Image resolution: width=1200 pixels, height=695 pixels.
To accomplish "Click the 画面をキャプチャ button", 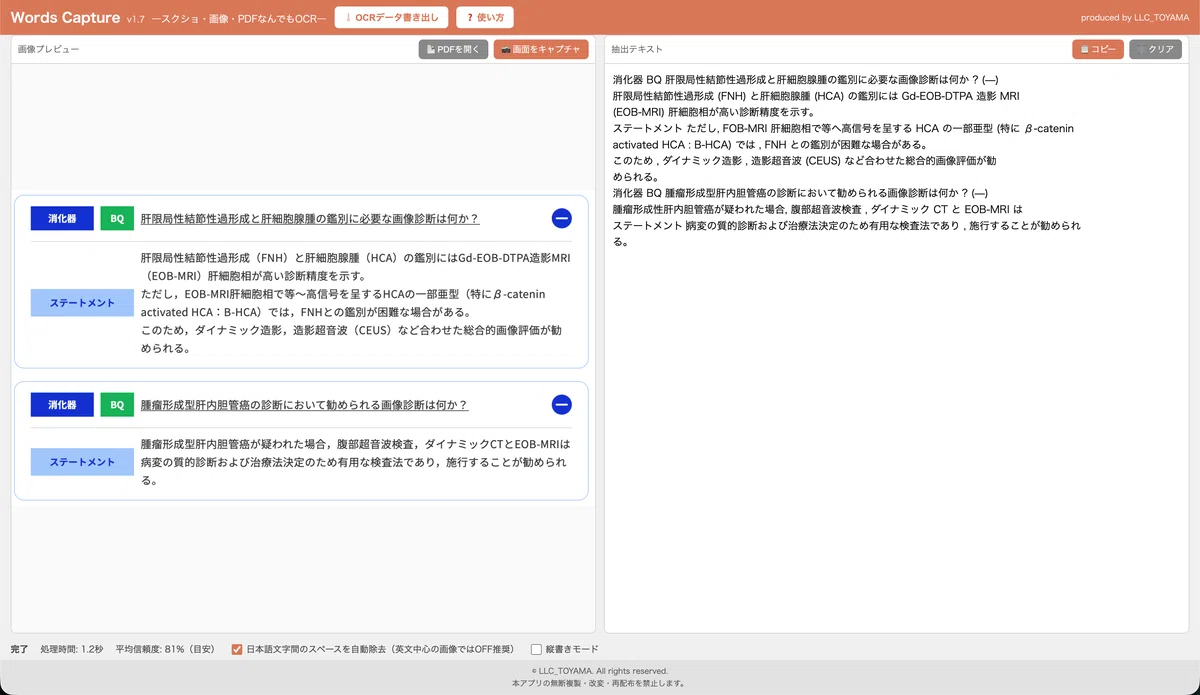I will [541, 49].
